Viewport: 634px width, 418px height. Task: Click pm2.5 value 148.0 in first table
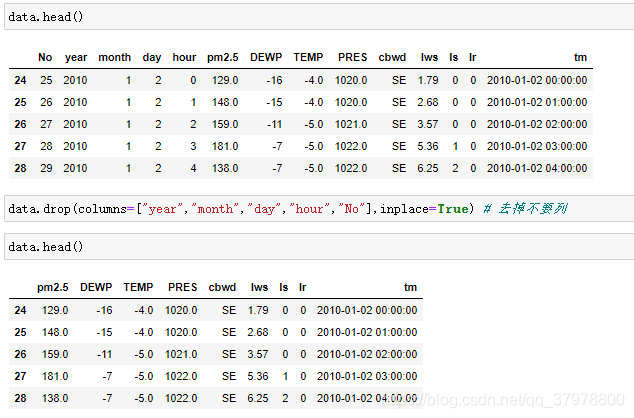point(225,102)
